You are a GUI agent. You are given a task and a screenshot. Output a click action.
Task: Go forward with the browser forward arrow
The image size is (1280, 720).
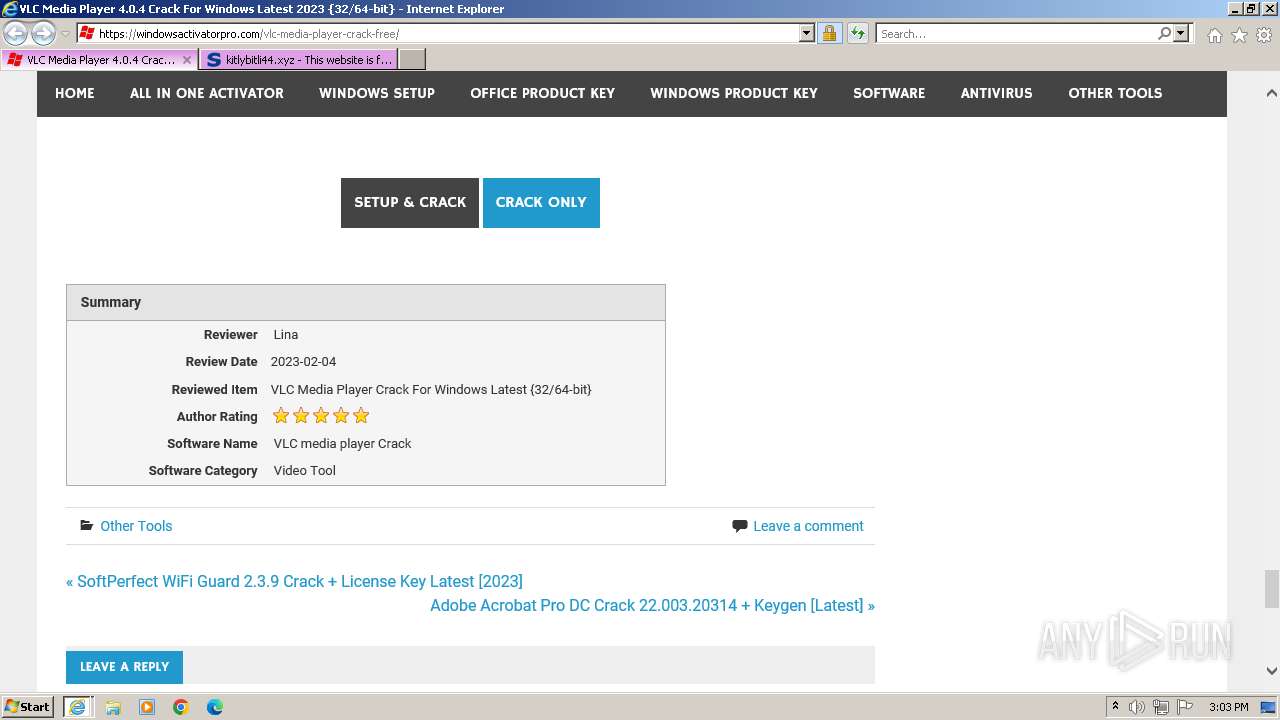click(x=43, y=34)
